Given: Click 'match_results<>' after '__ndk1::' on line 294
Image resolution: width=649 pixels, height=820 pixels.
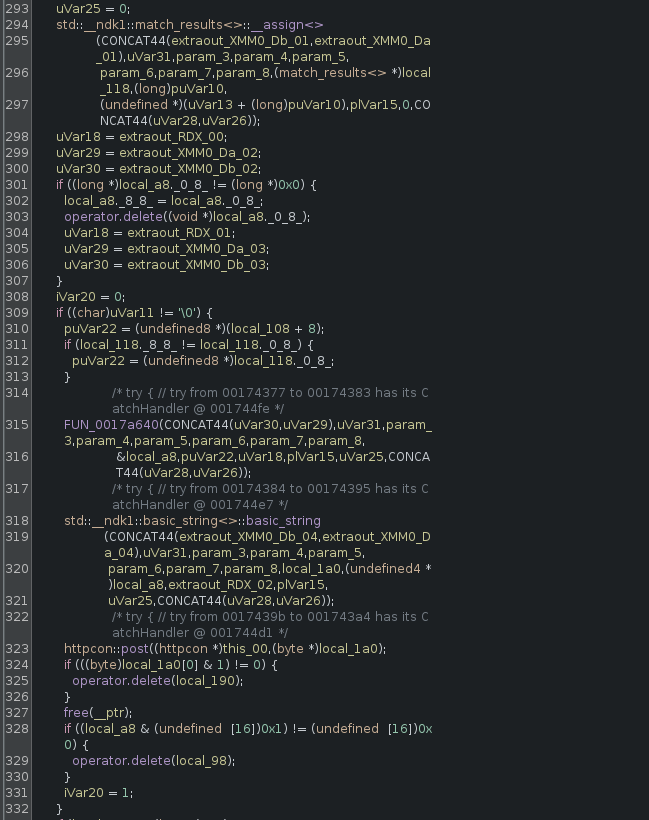Looking at the screenshot, I should pos(193,25).
